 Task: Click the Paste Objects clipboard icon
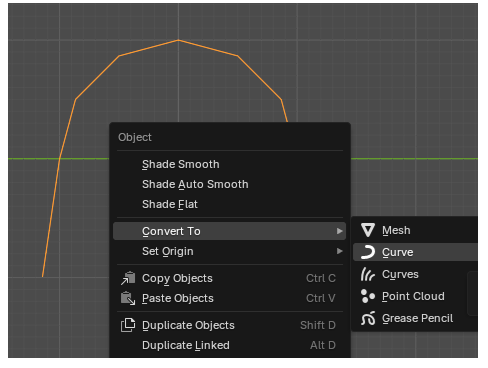point(128,298)
